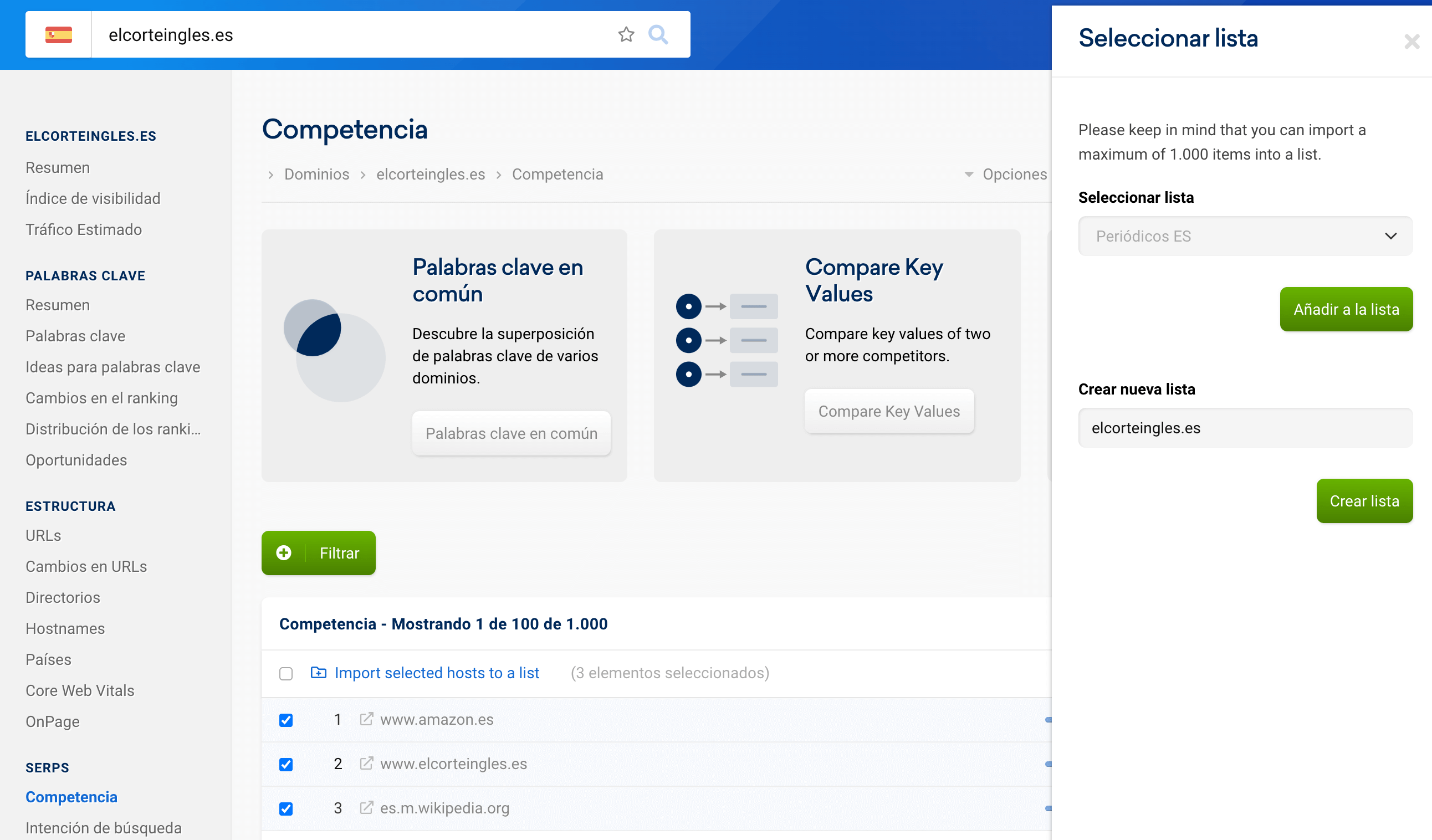1432x840 pixels.
Task: Select Cambios en el ranking menu item
Action: (x=101, y=398)
